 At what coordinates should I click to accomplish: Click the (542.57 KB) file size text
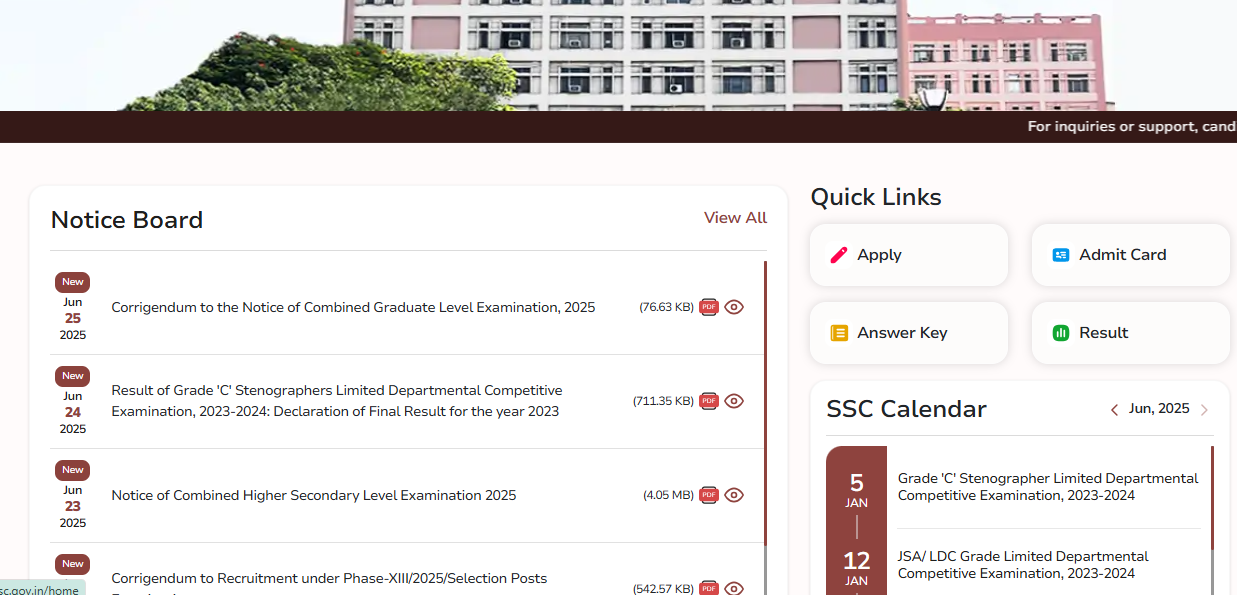(x=663, y=589)
